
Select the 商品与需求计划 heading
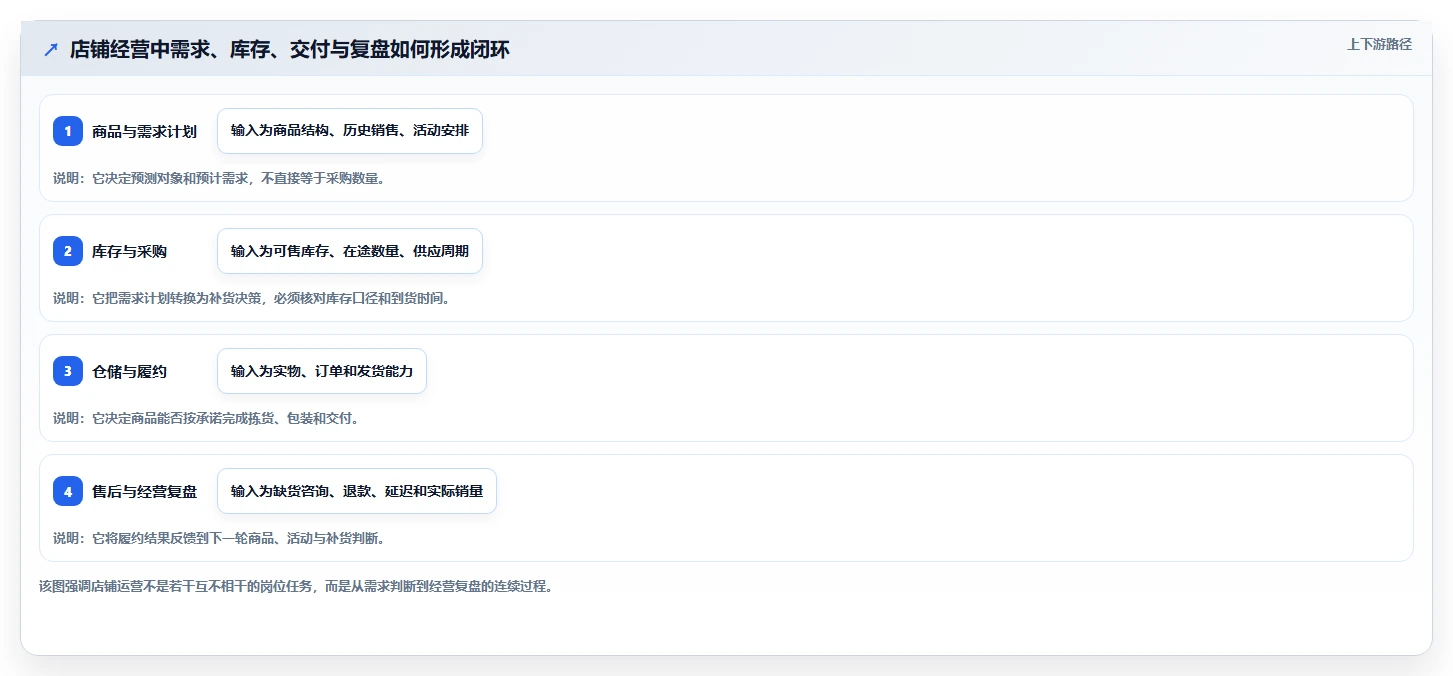click(x=144, y=132)
